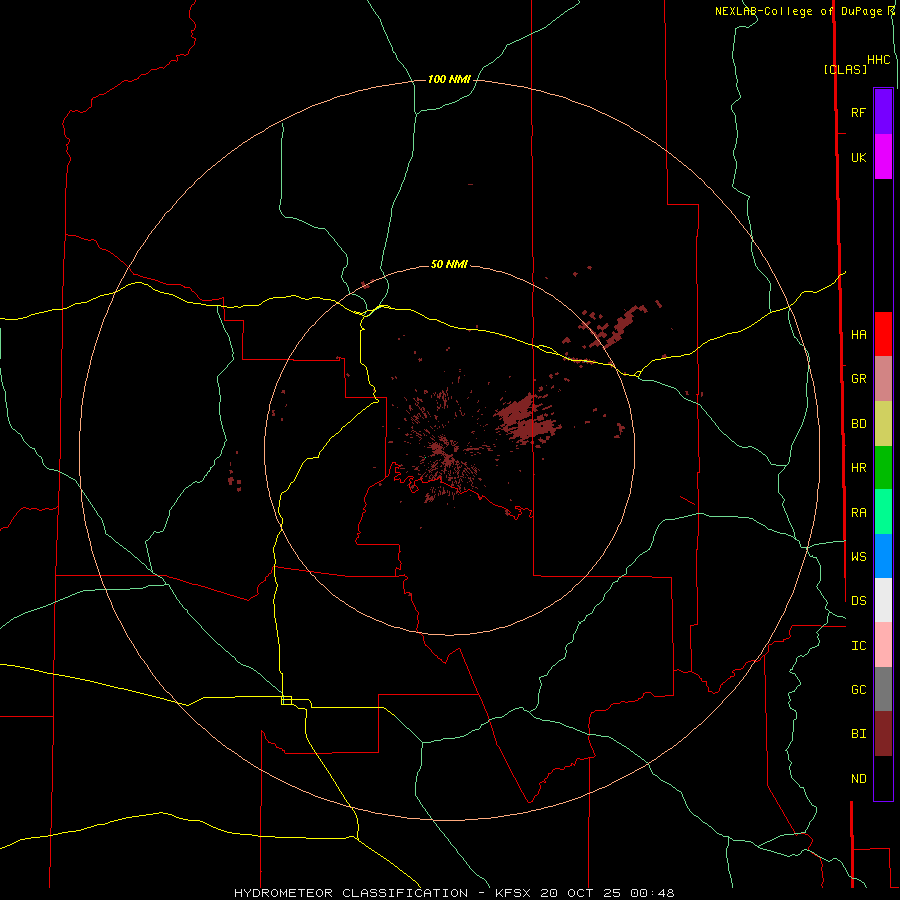Click the "100 NMI" range ring label
Viewport: 900px width, 900px height.
click(x=449, y=79)
